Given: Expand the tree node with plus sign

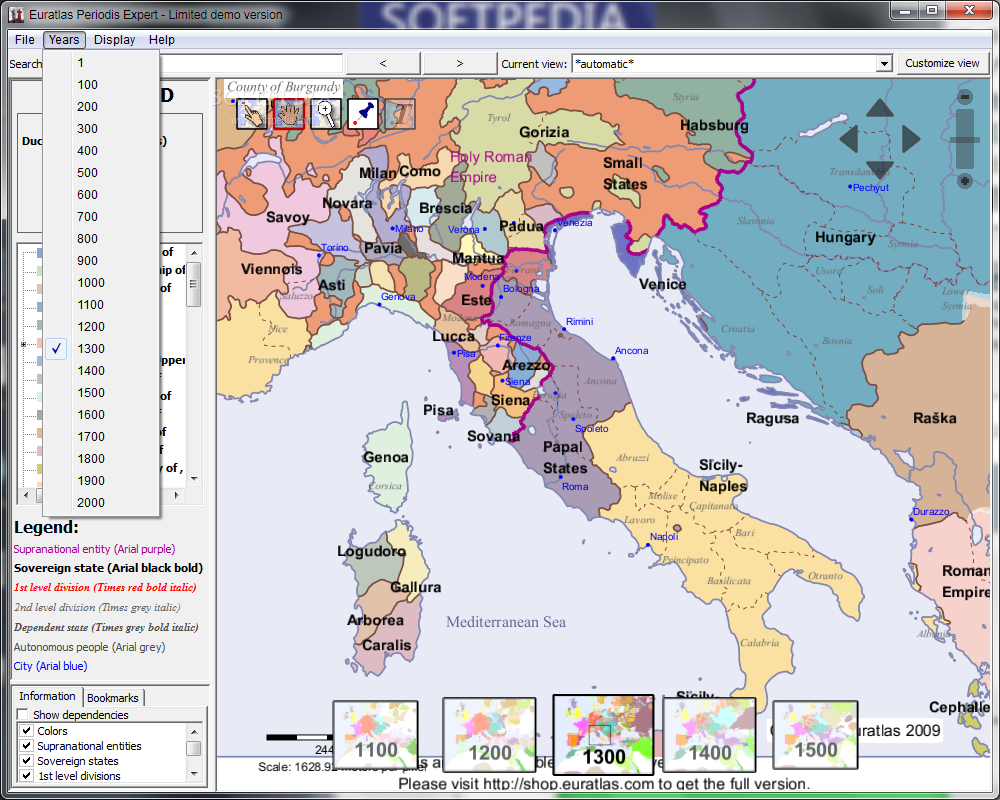Looking at the screenshot, I should click(x=24, y=344).
